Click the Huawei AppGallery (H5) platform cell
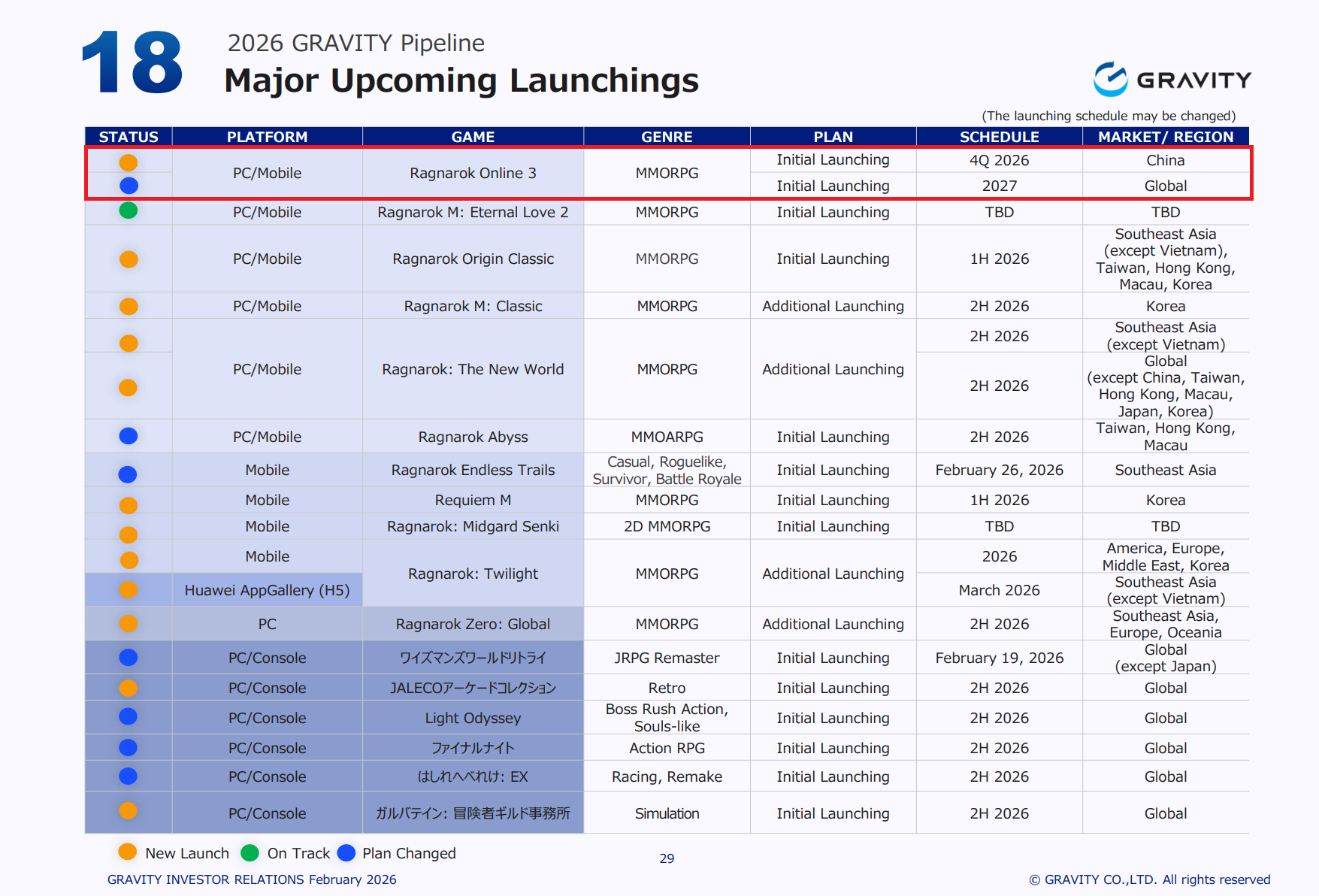 point(267,590)
